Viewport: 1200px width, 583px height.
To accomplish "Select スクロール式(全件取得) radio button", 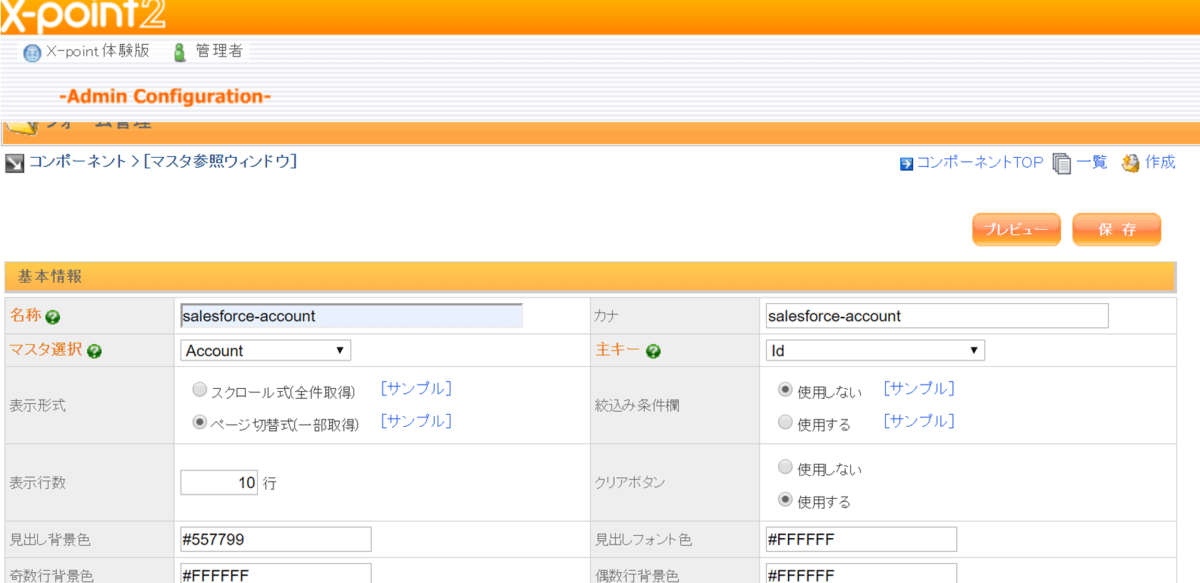I will (199, 389).
